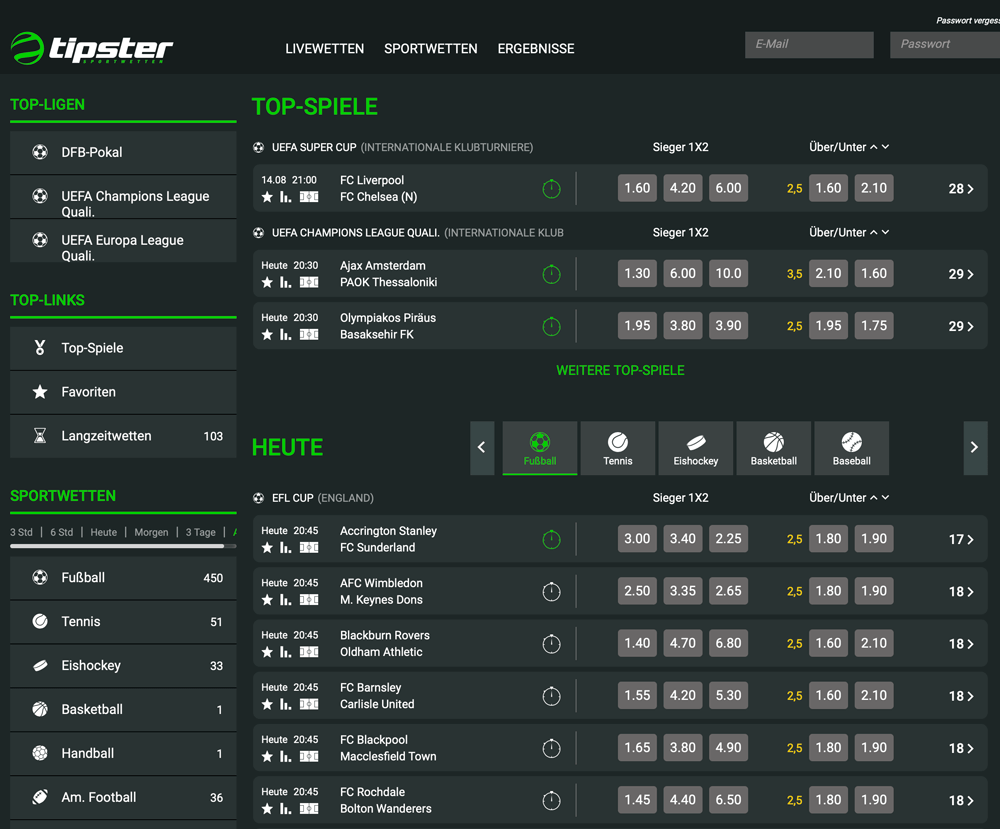Open 29 more markets for Ajax Amsterdam match
Screen dimensions: 1000x829
961,274
